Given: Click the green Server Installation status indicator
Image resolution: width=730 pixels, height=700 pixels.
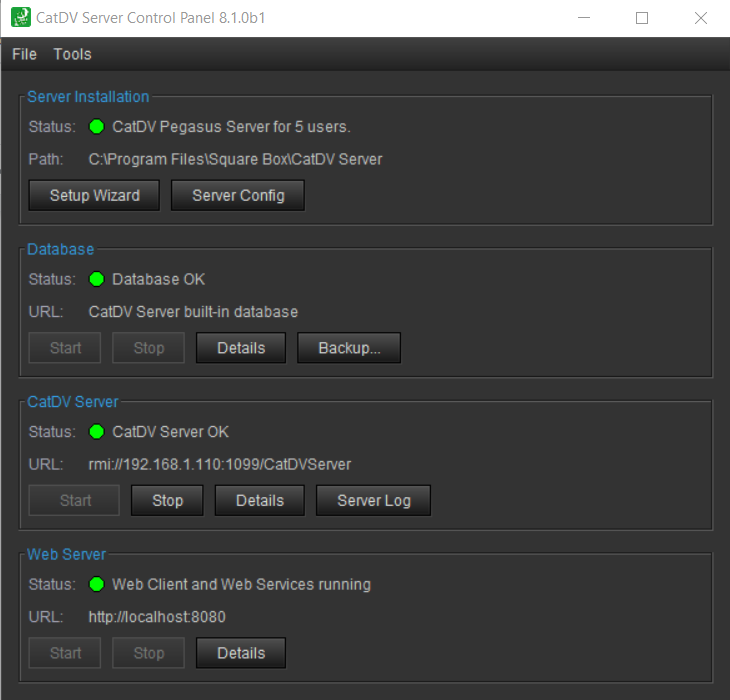Looking at the screenshot, I should (97, 127).
